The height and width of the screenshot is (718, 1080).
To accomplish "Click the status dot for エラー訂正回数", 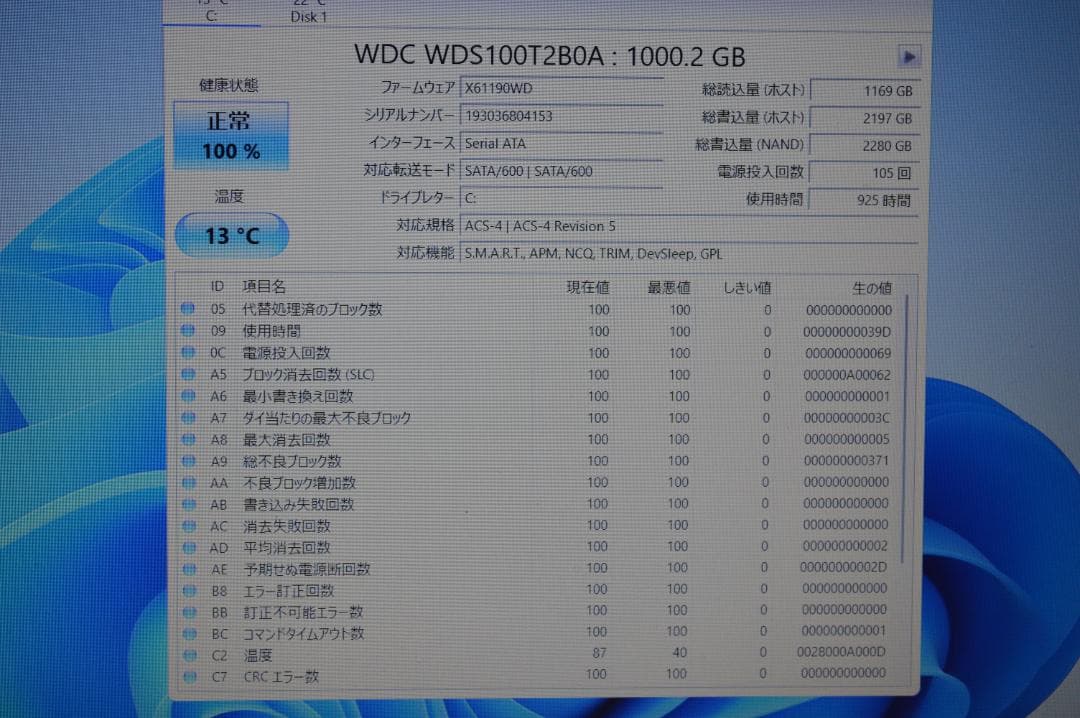I will pyautogui.click(x=188, y=590).
